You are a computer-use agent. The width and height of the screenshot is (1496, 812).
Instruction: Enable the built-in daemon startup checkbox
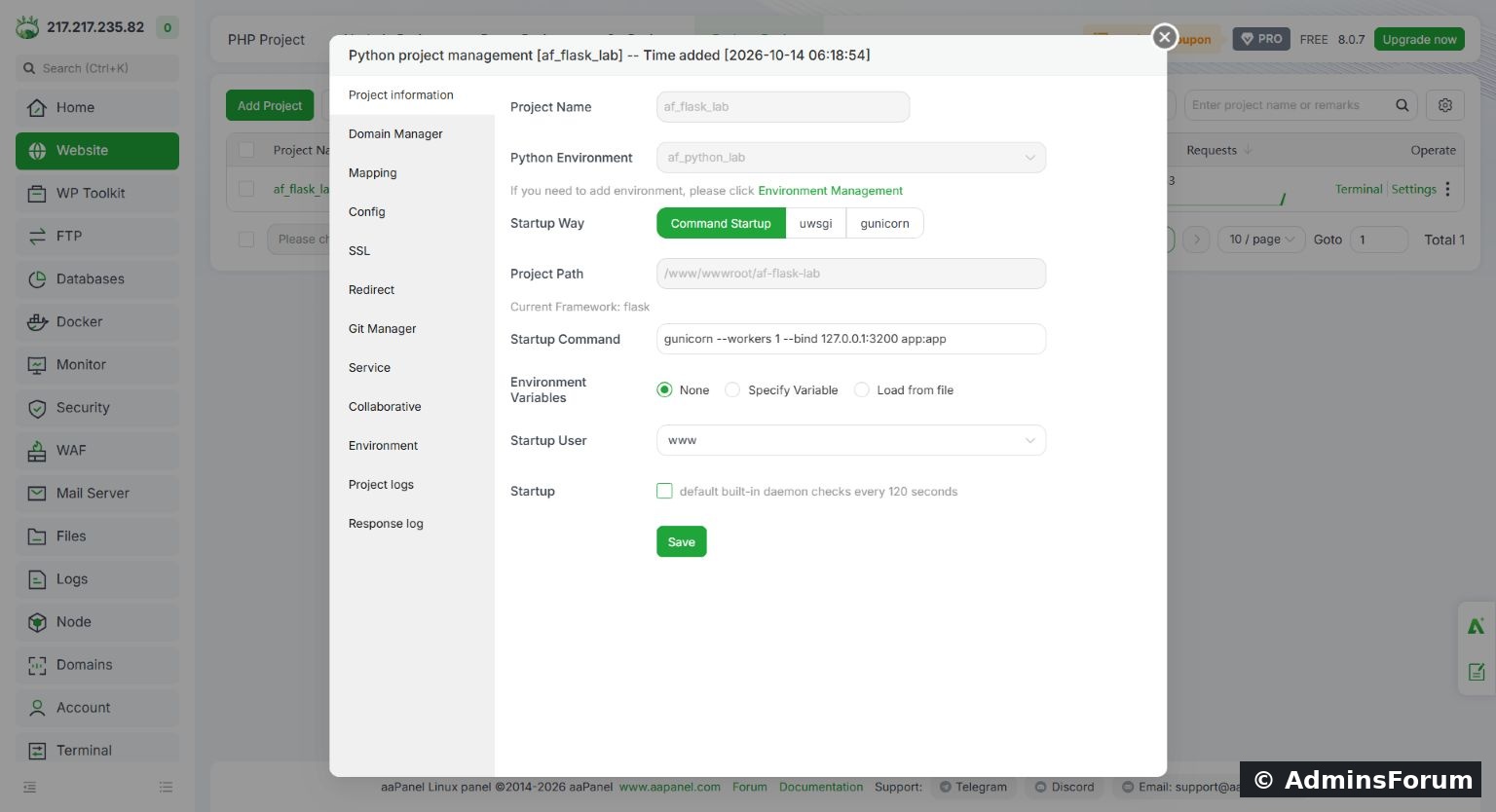[x=664, y=491]
